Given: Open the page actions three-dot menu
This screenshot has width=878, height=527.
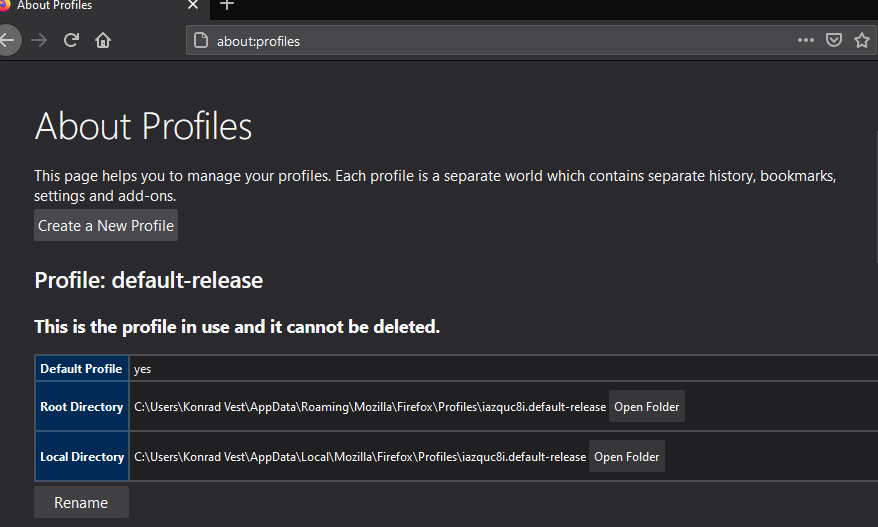Looking at the screenshot, I should tap(805, 41).
